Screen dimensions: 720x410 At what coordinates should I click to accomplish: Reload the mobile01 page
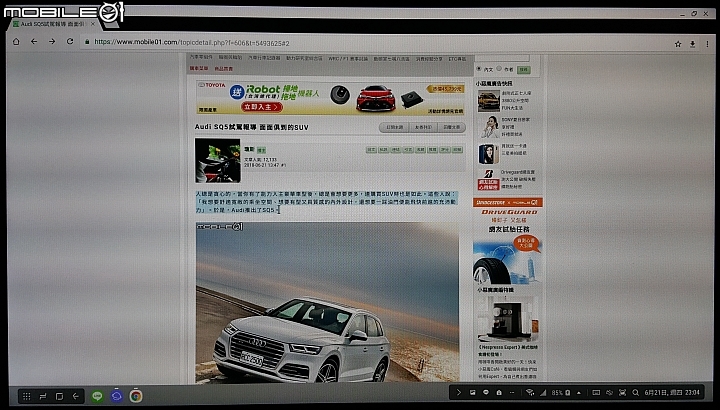coord(70,42)
